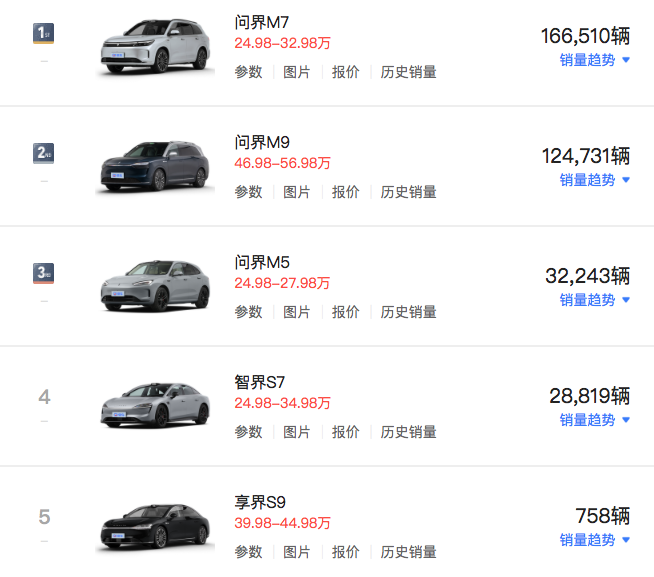Click the 2nd place rank badge

(x=43, y=153)
